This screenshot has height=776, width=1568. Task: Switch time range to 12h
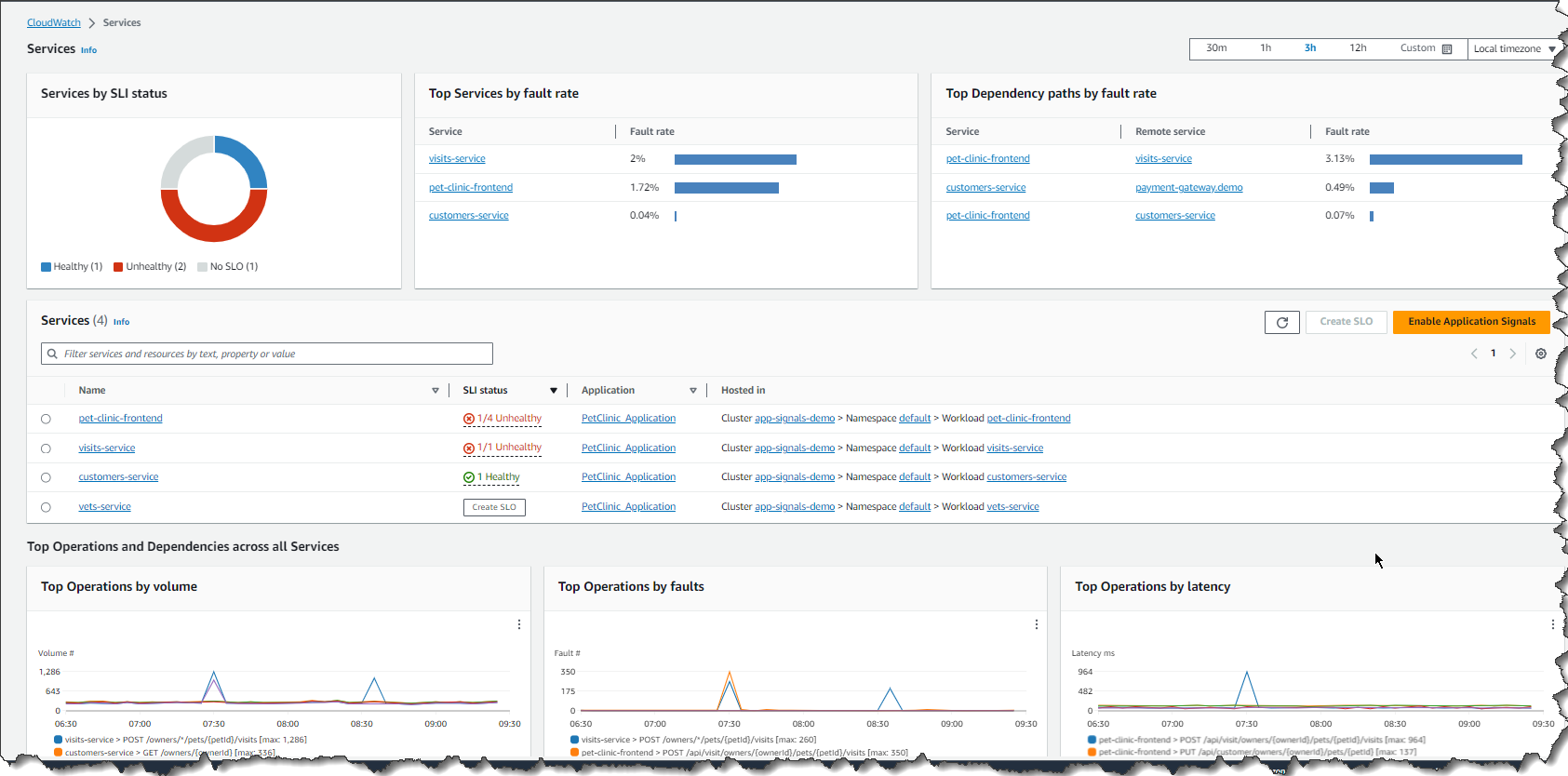pyautogui.click(x=1358, y=48)
